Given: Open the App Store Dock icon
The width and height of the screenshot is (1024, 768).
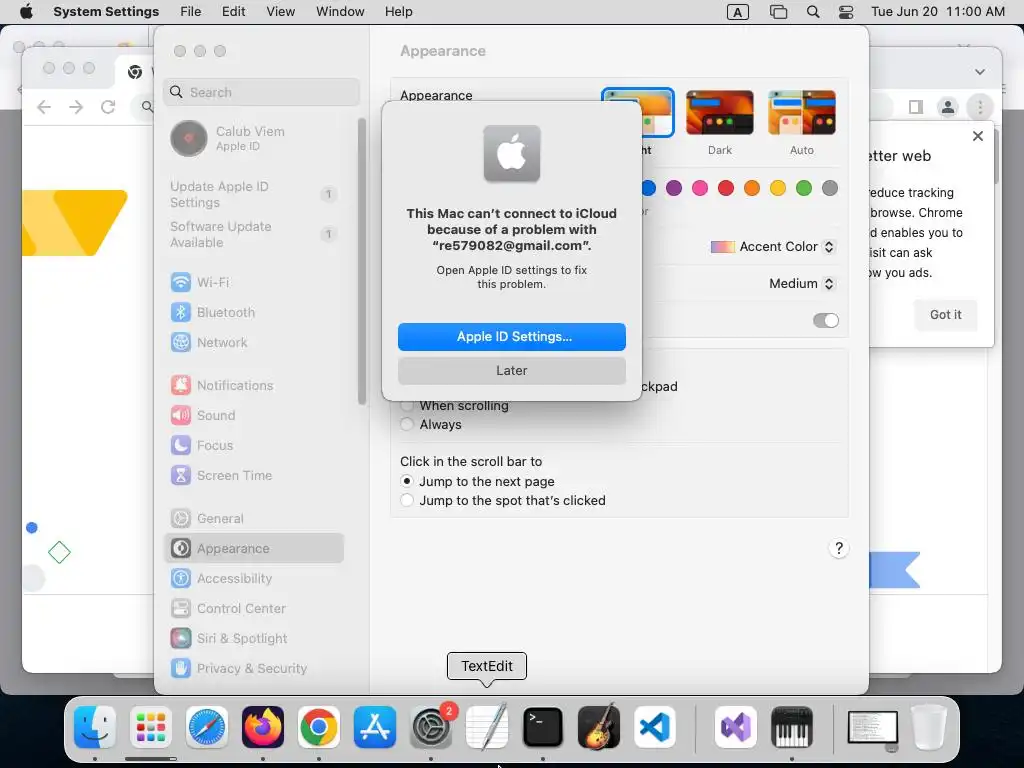Looking at the screenshot, I should point(375,727).
